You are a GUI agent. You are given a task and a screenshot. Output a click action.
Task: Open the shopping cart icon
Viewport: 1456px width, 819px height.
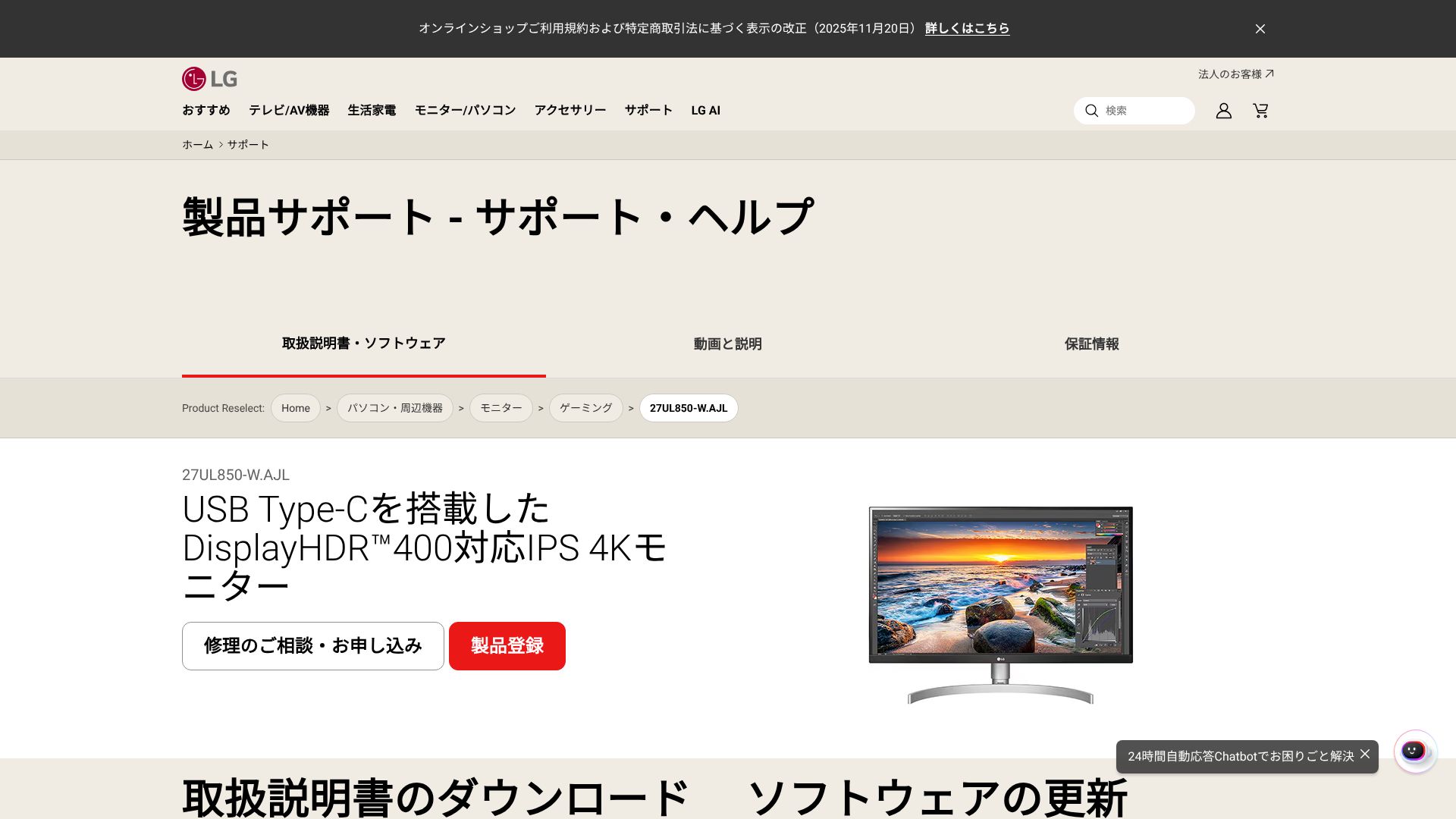pyautogui.click(x=1260, y=111)
